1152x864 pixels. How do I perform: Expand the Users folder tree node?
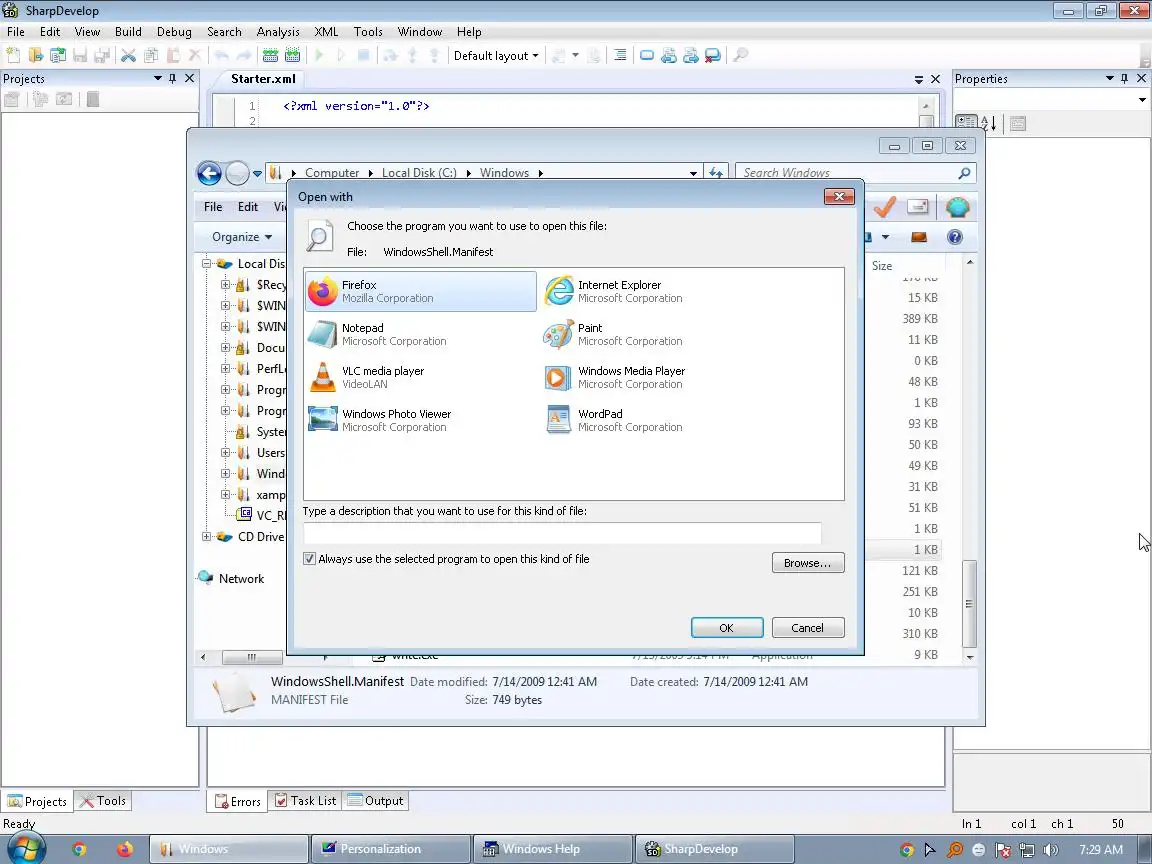click(x=226, y=453)
